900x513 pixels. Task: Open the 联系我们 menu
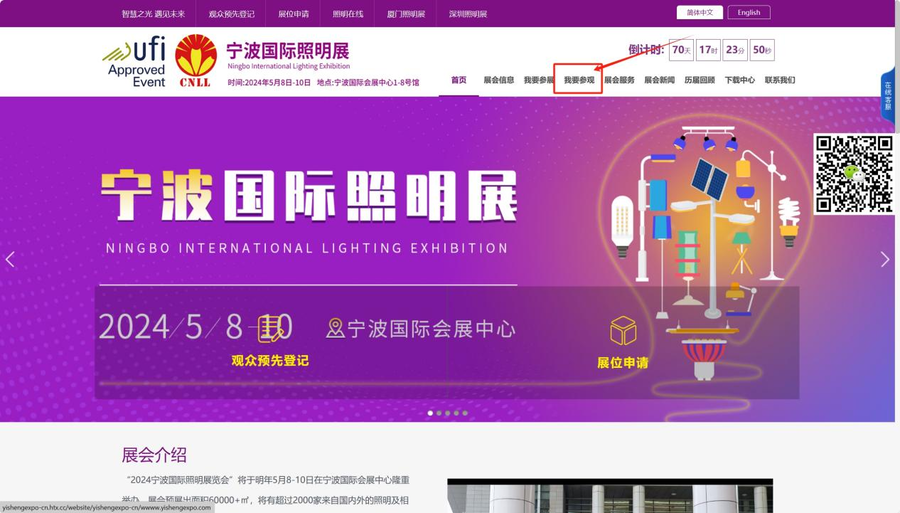click(x=780, y=80)
